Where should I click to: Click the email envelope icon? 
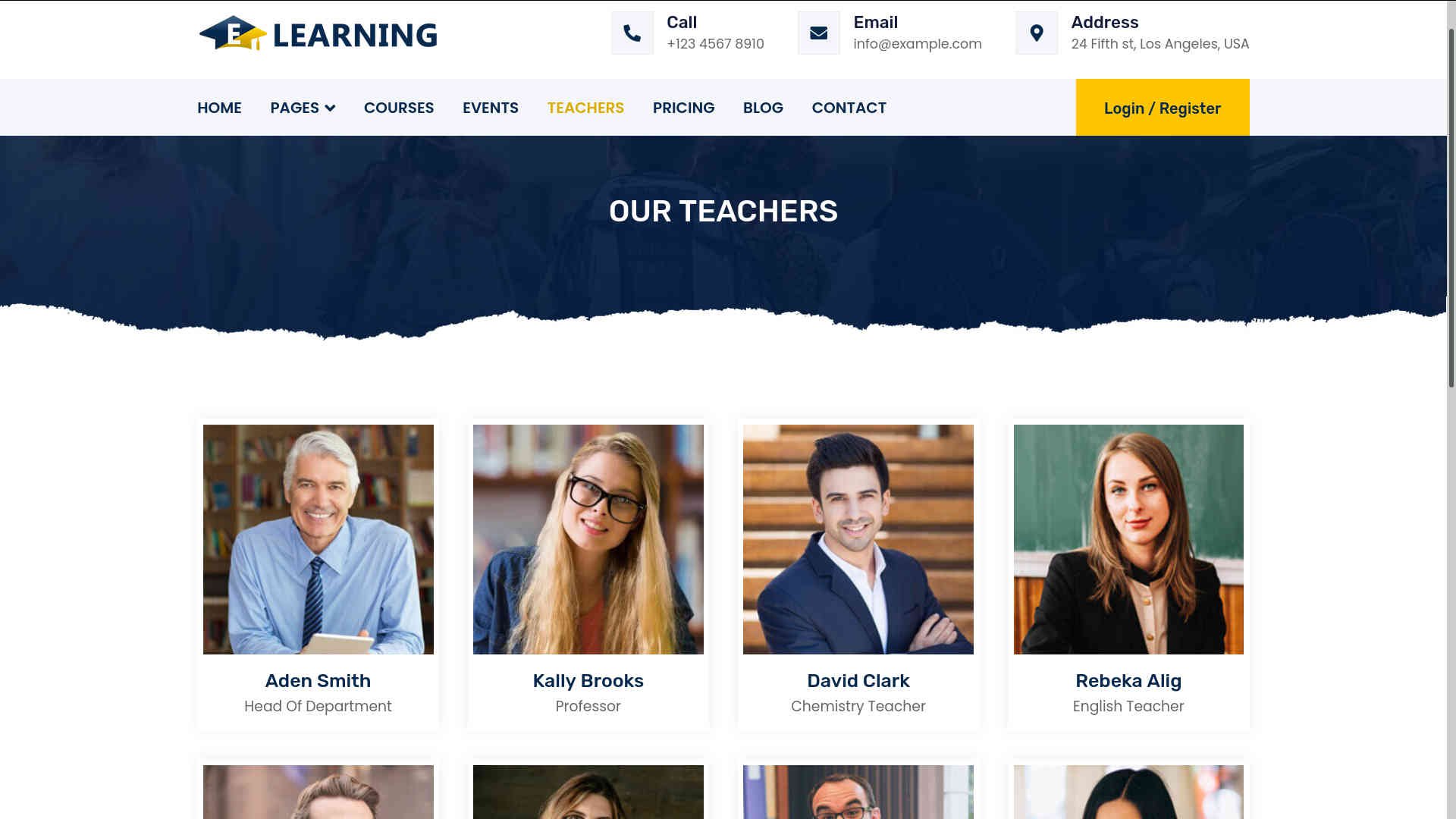tap(819, 33)
